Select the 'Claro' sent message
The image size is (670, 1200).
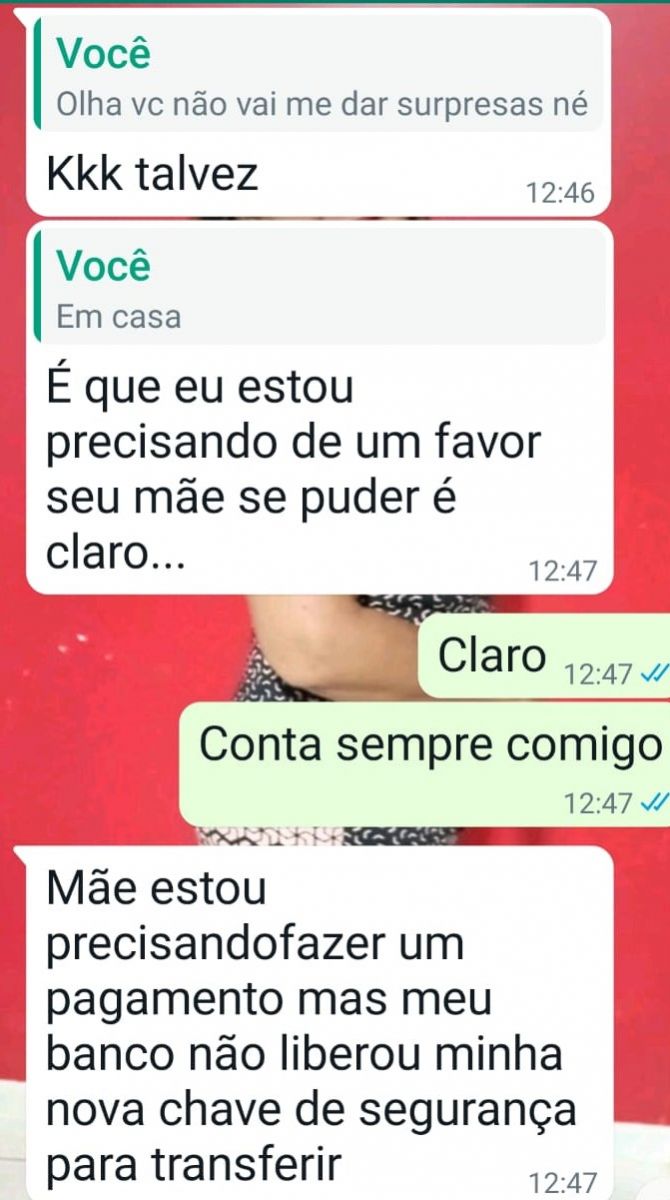[x=543, y=654]
